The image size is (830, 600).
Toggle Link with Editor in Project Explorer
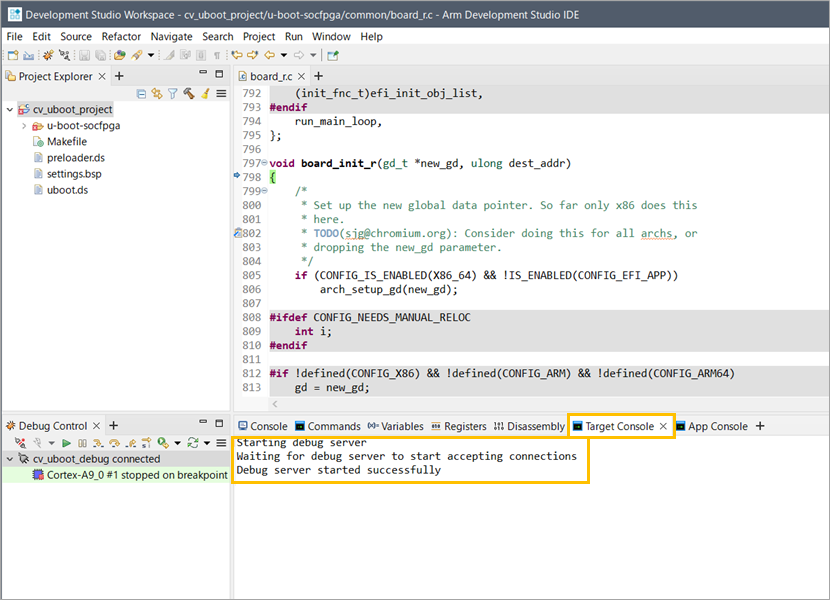pyautogui.click(x=157, y=93)
